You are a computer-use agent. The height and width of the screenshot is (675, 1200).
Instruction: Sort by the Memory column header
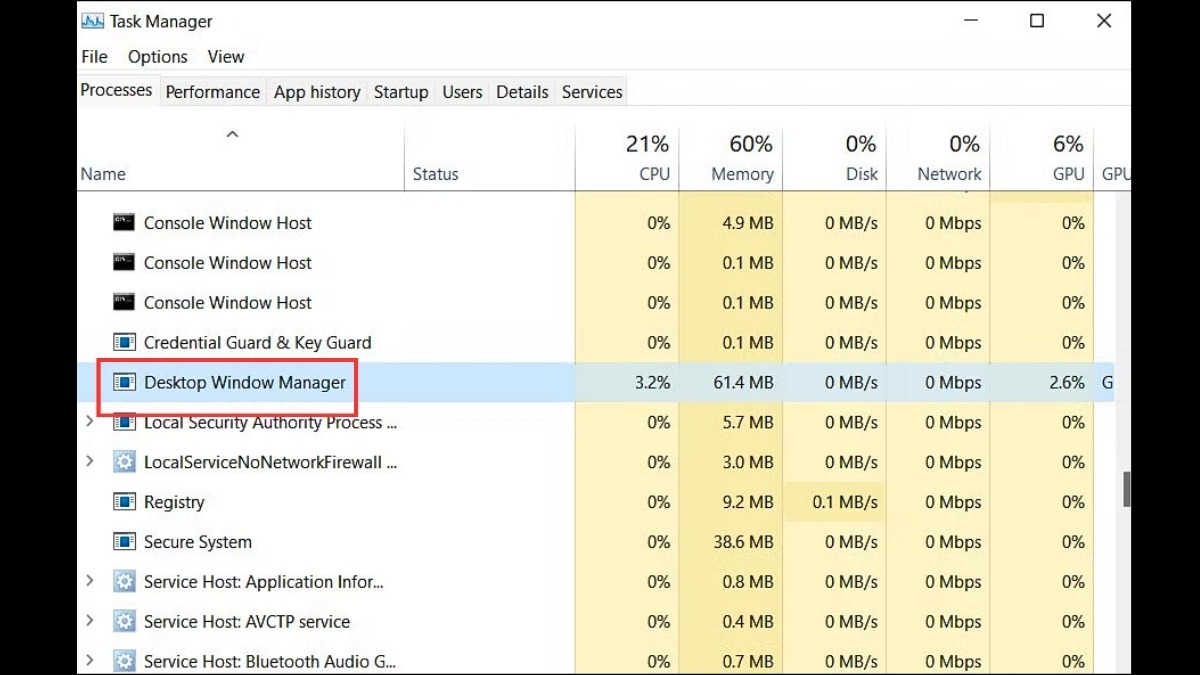click(731, 158)
